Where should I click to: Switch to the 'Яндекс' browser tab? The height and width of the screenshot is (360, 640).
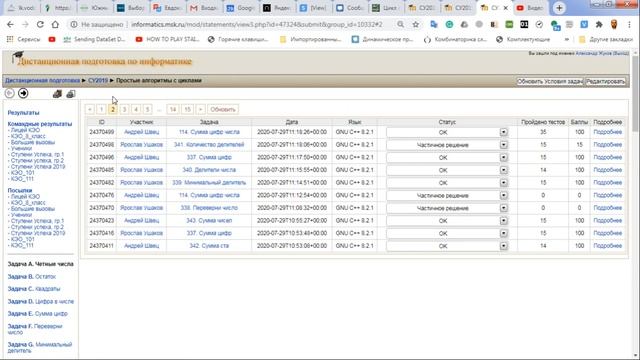[x=276, y=8]
